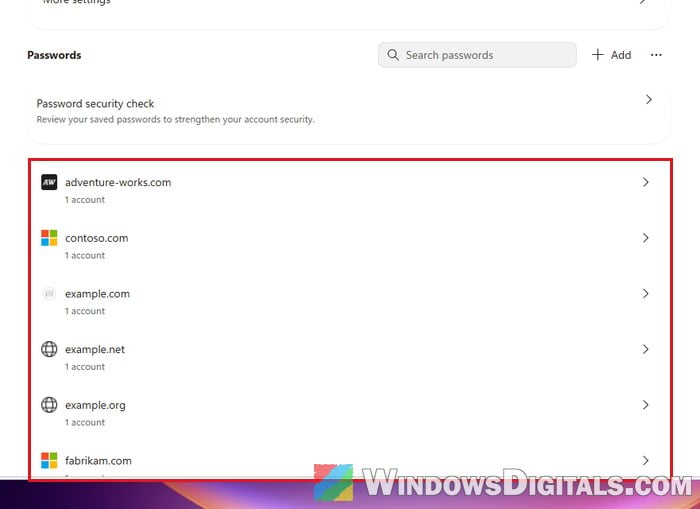The height and width of the screenshot is (509, 700).
Task: Expand the fabrikam.com entry chevron
Action: click(x=646, y=460)
